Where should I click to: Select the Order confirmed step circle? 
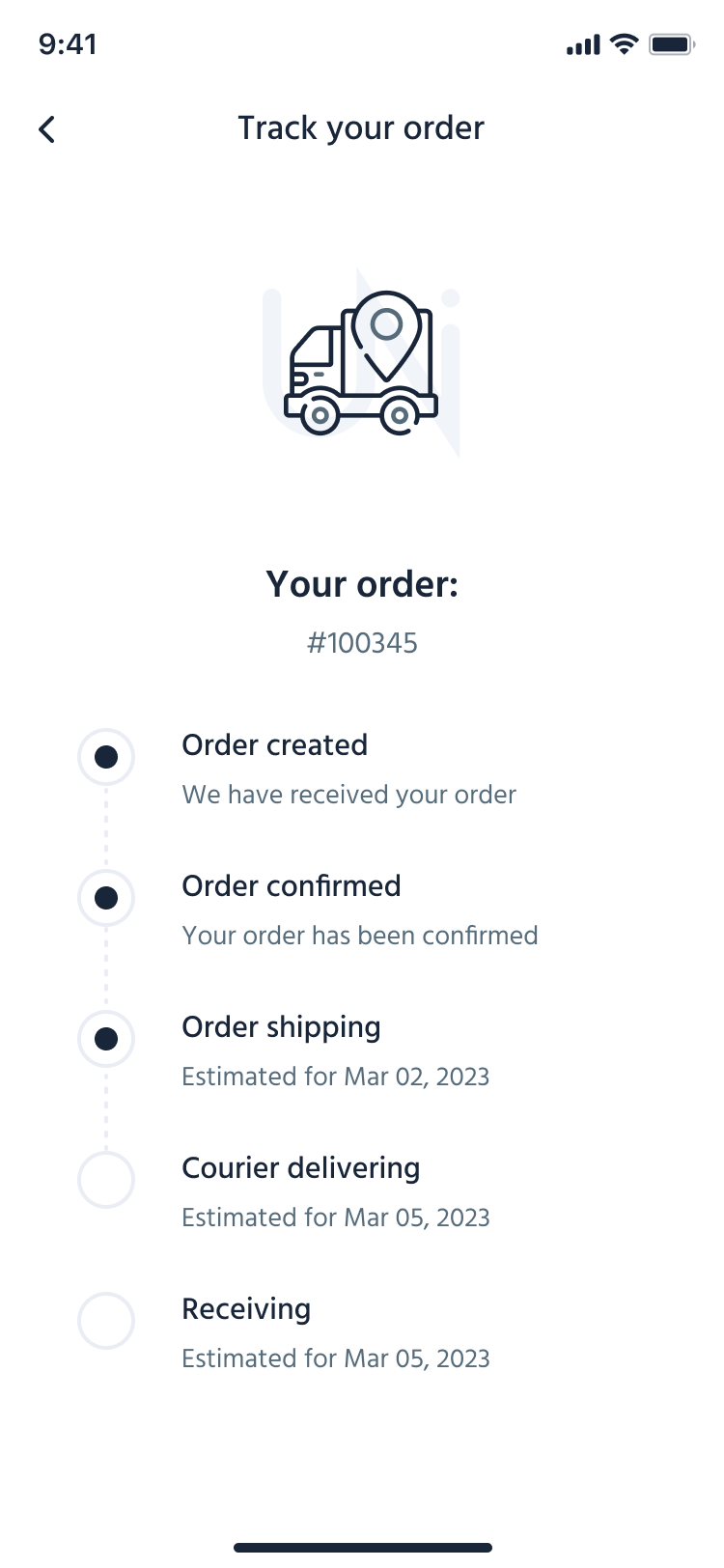click(106, 898)
